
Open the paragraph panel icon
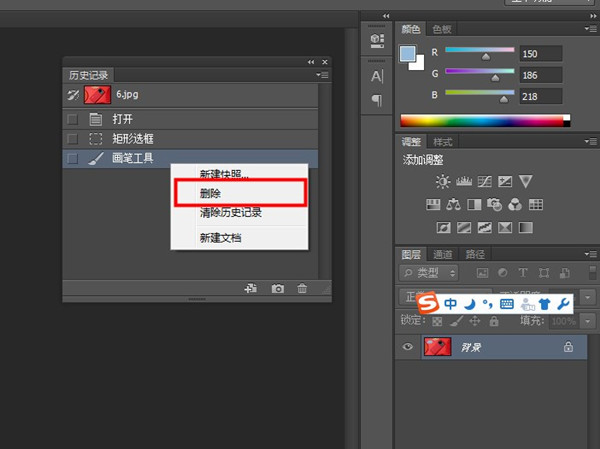[x=377, y=100]
